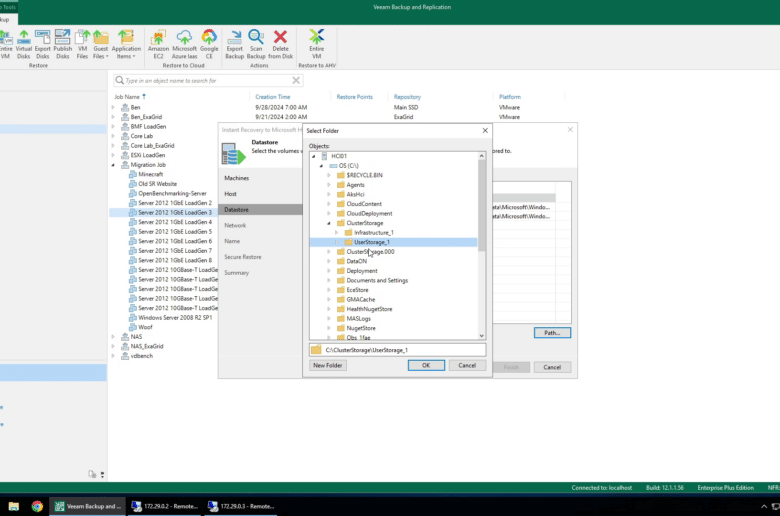Select the UserStorage_1 folder
This screenshot has height=516, width=780.
(x=372, y=242)
